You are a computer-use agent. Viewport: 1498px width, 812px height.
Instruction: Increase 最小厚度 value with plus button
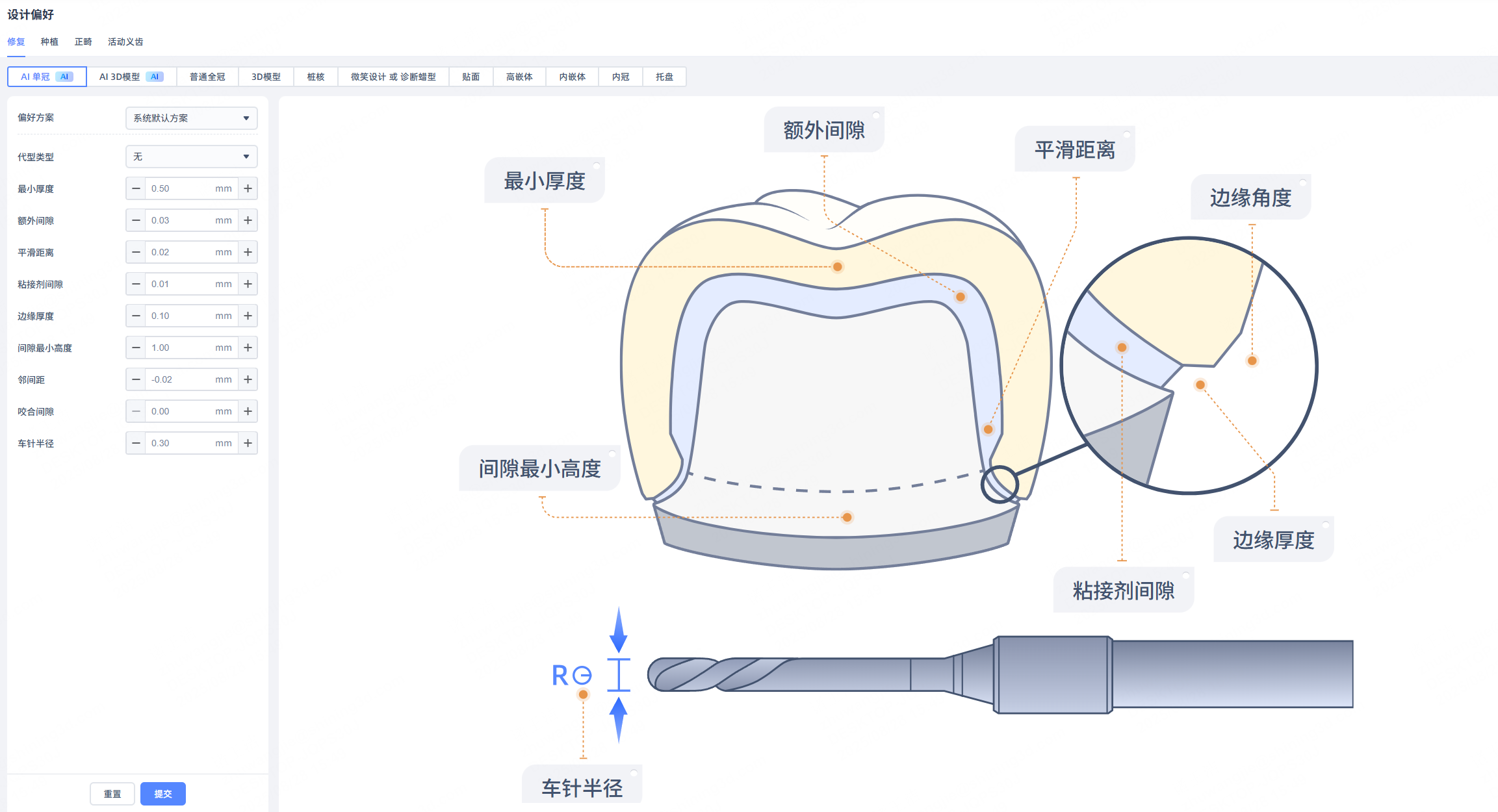click(x=248, y=188)
